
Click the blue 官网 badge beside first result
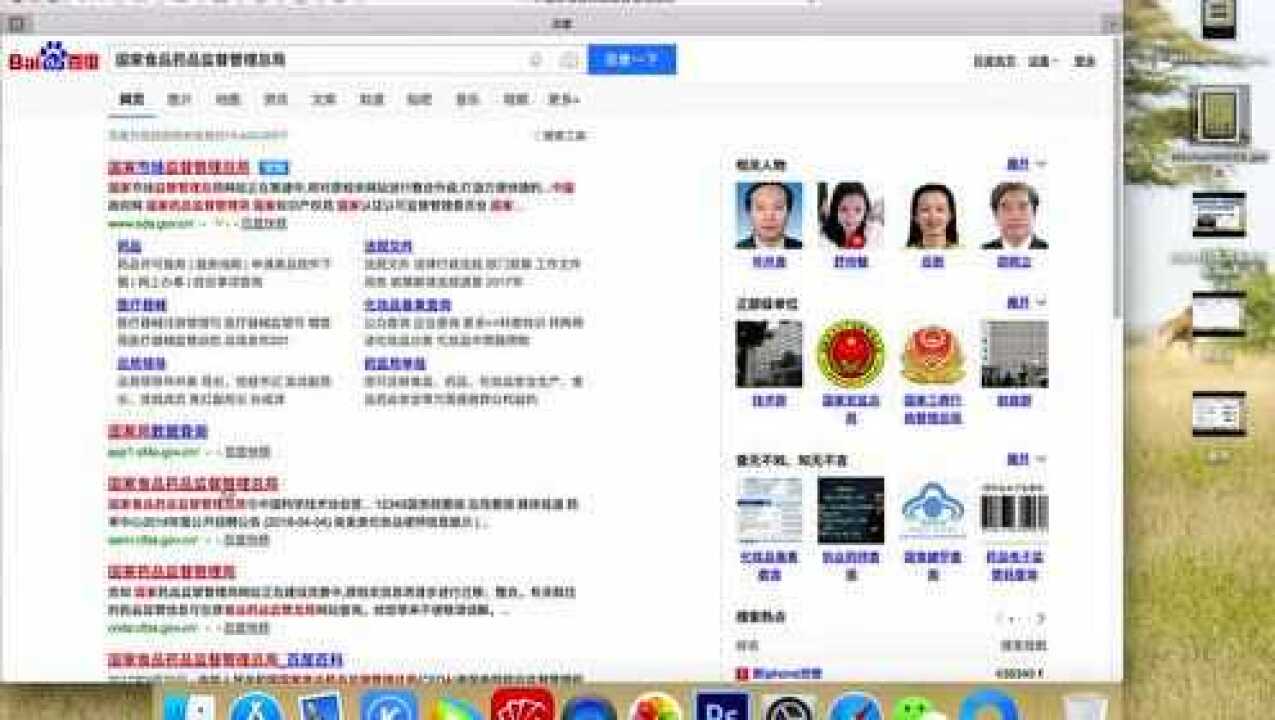click(274, 167)
